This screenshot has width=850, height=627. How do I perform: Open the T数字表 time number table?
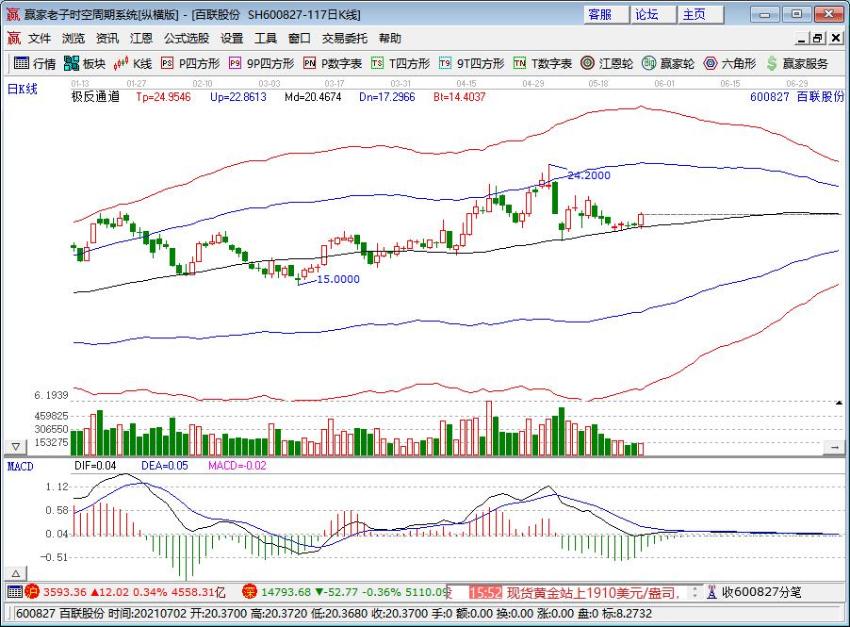[543, 64]
